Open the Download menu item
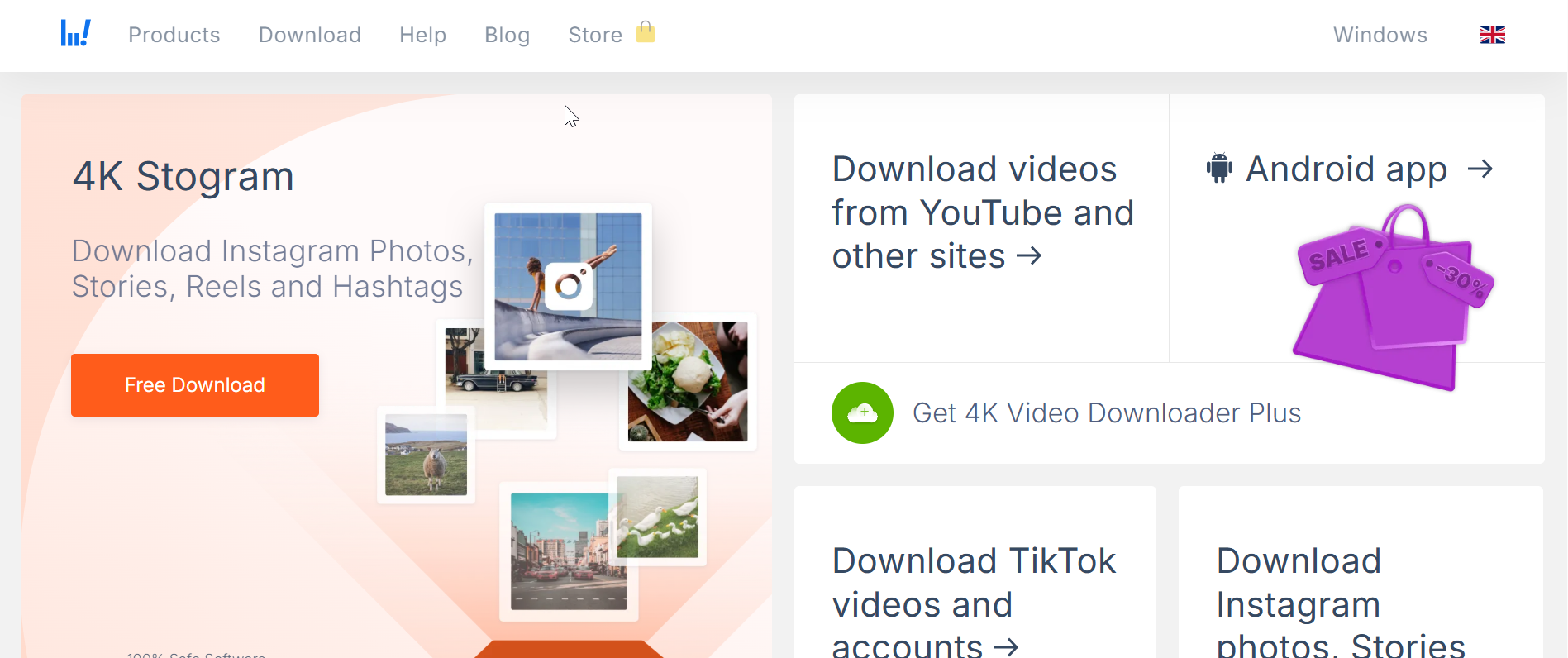1568x658 pixels. click(x=310, y=35)
